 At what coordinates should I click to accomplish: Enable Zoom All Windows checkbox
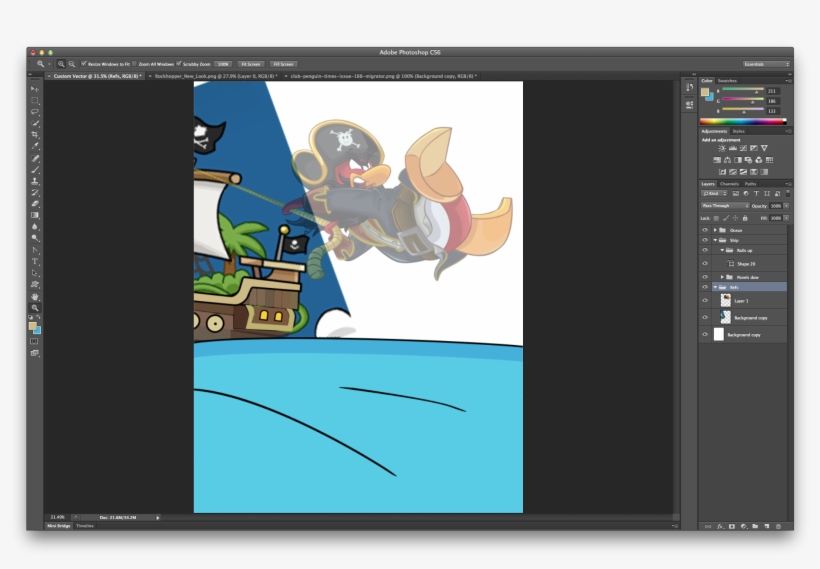(x=134, y=64)
